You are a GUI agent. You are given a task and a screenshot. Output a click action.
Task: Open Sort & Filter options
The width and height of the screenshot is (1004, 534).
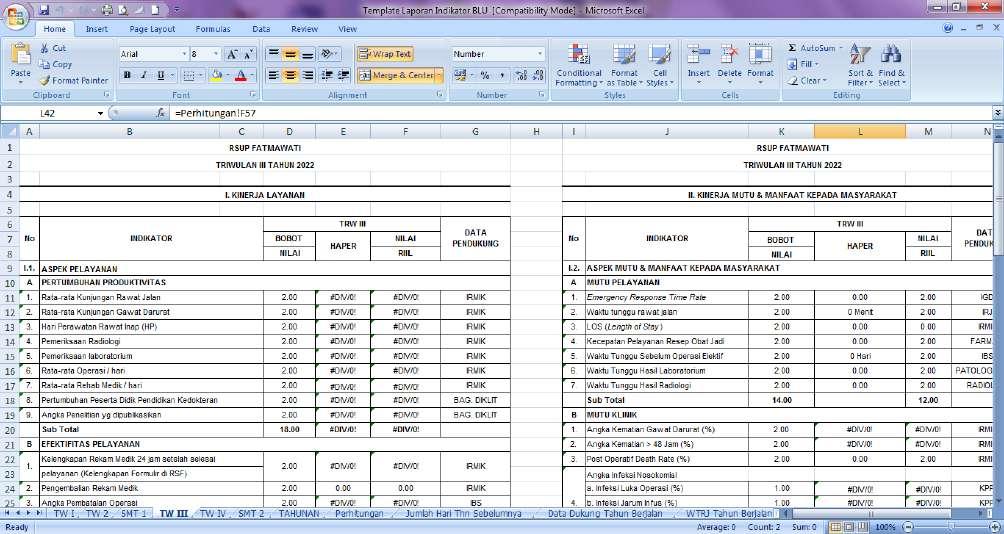(860, 65)
